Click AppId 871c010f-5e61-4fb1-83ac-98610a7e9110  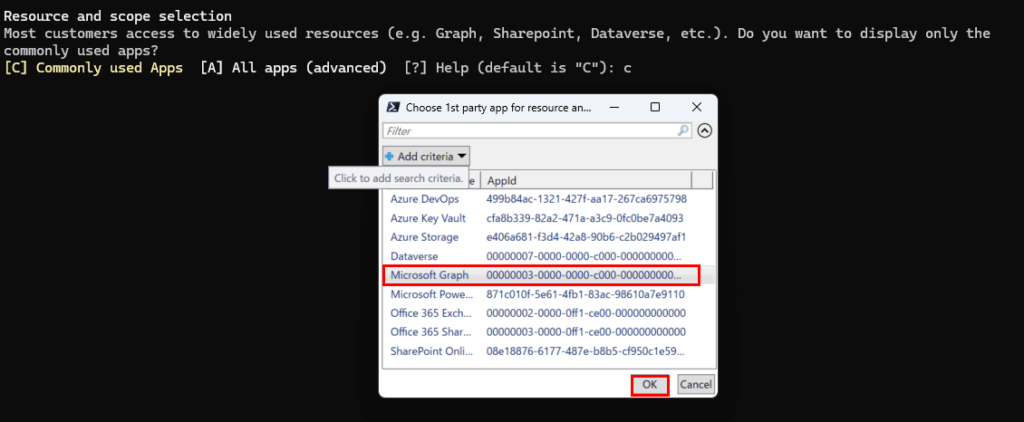585,294
